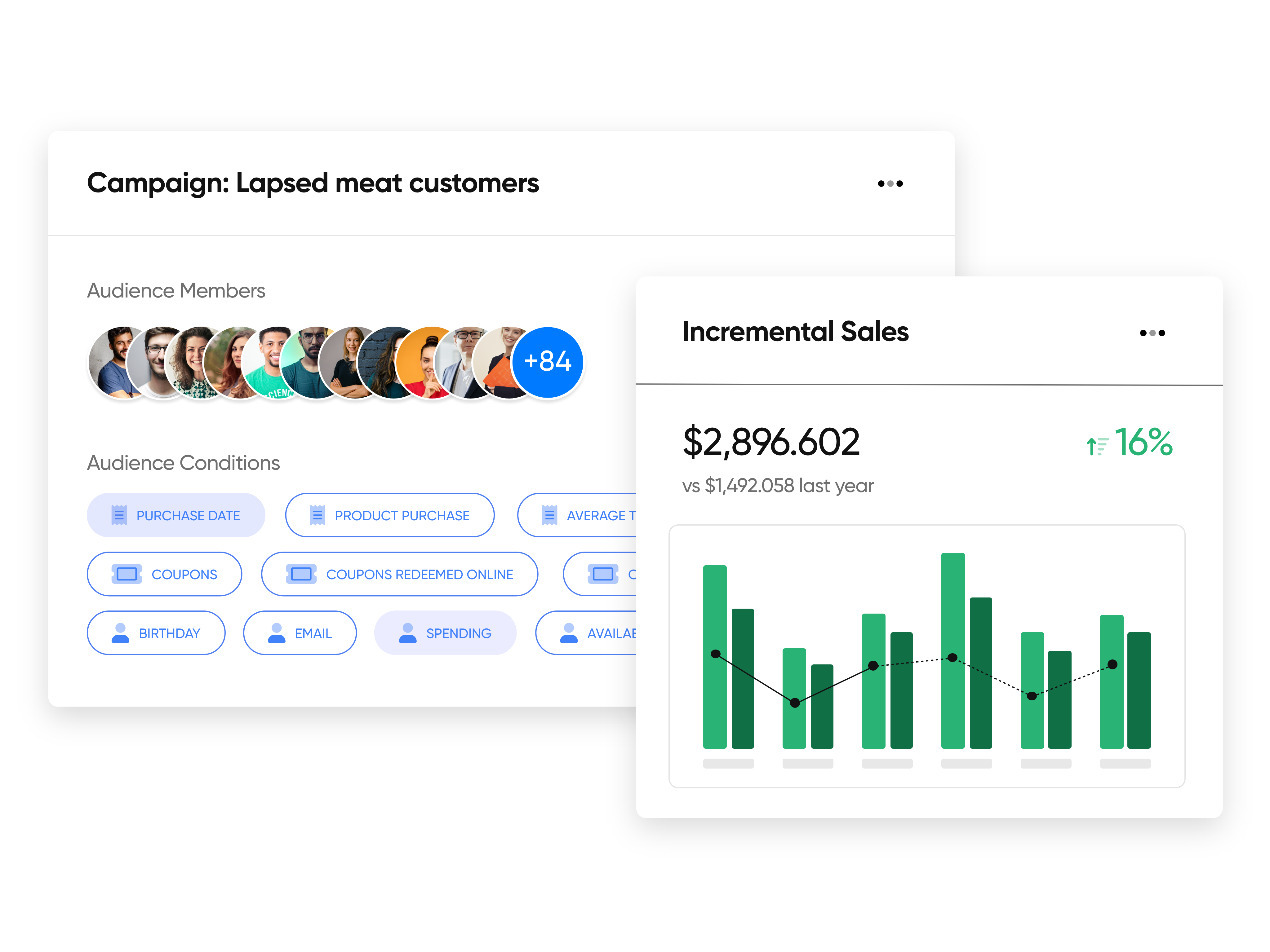
Task: Click the vs $1,492.058 last year comparison
Action: pos(777,485)
